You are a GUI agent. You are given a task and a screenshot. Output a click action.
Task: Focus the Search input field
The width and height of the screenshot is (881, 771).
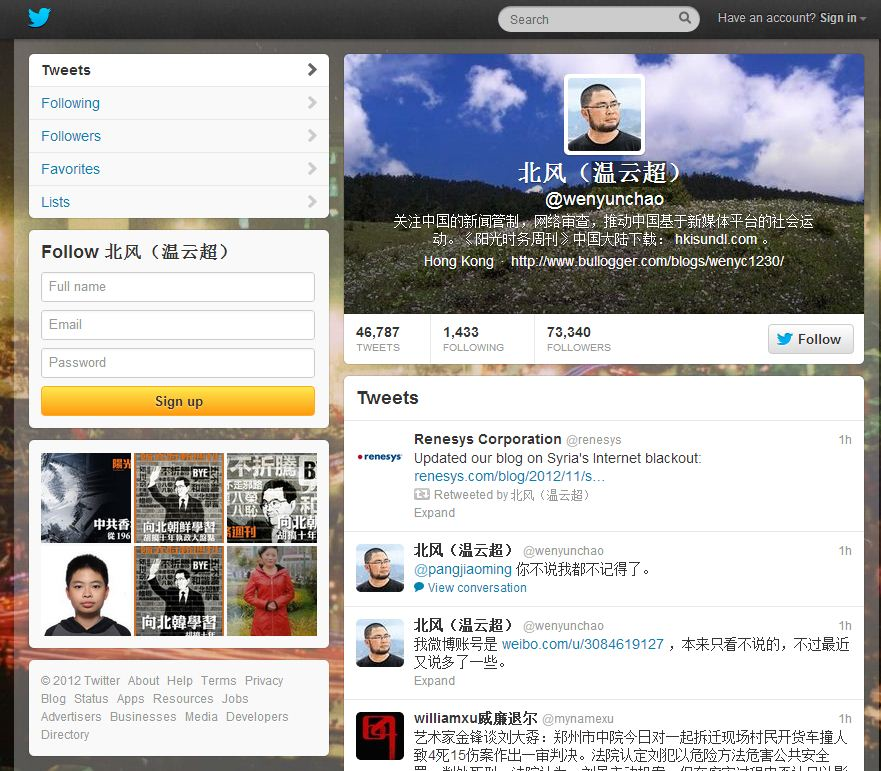(x=598, y=19)
